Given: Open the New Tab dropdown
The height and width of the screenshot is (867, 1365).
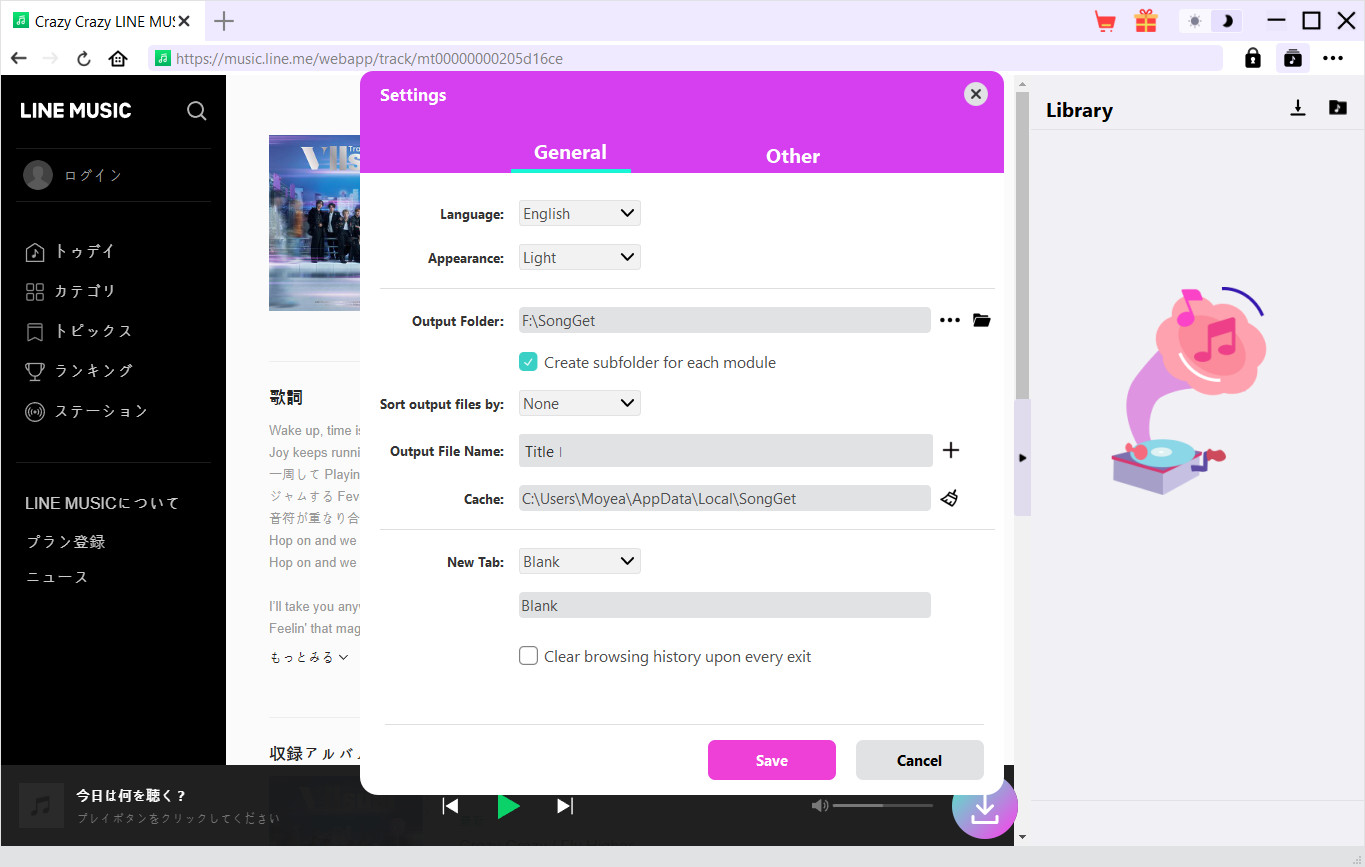Looking at the screenshot, I should coord(580,561).
